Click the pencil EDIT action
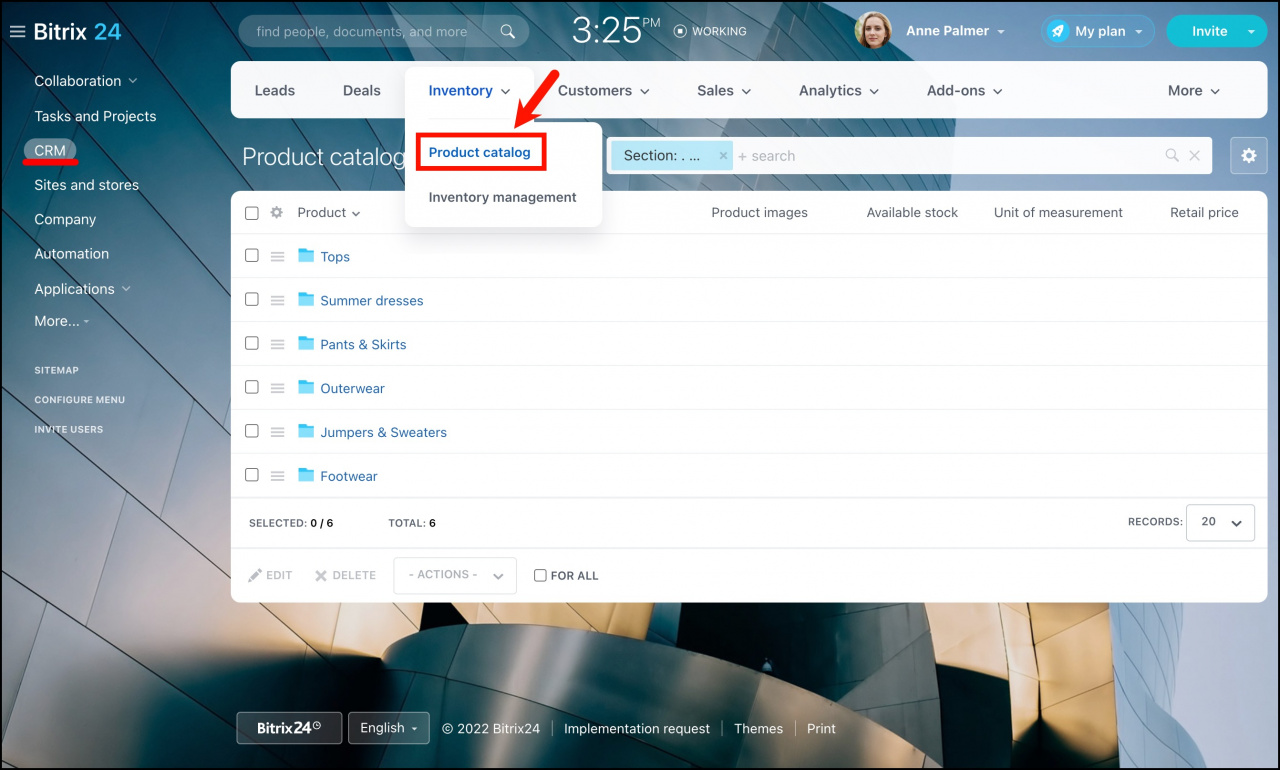The height and width of the screenshot is (770, 1280). point(270,576)
